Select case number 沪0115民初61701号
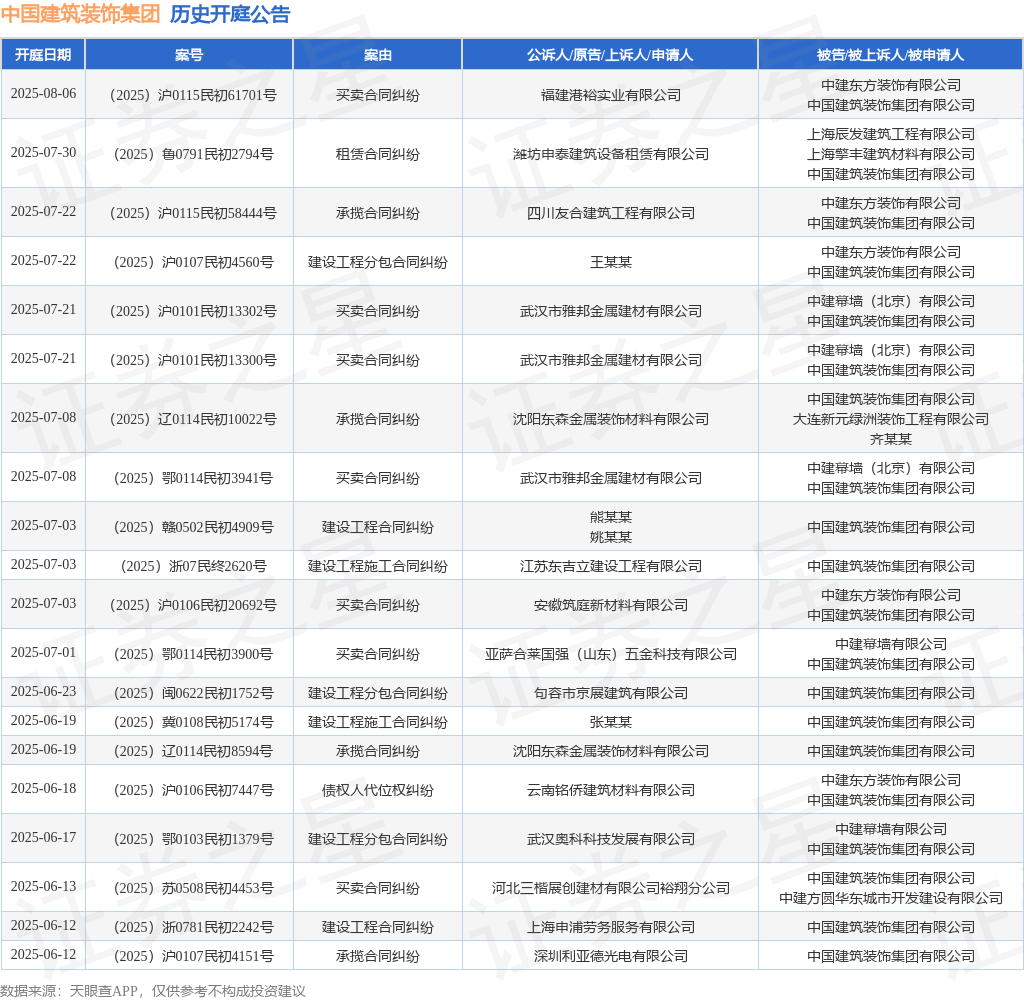 coord(193,95)
